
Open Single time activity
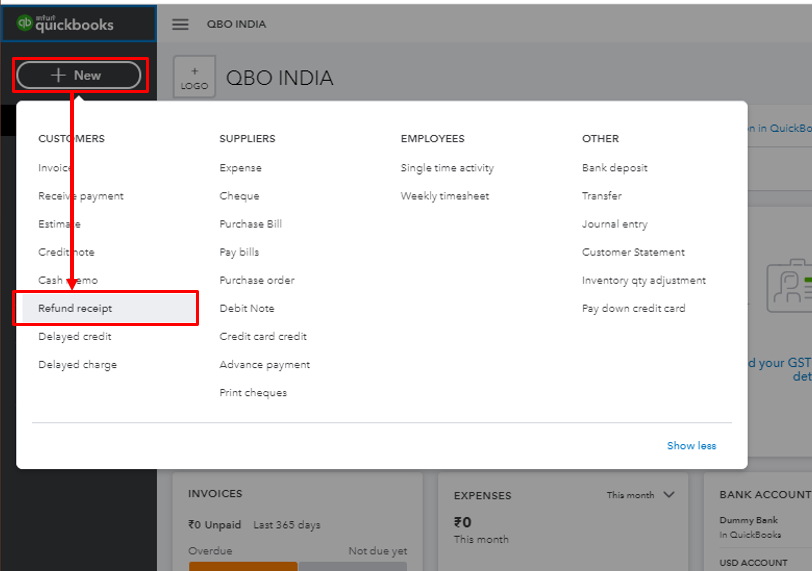pos(447,168)
